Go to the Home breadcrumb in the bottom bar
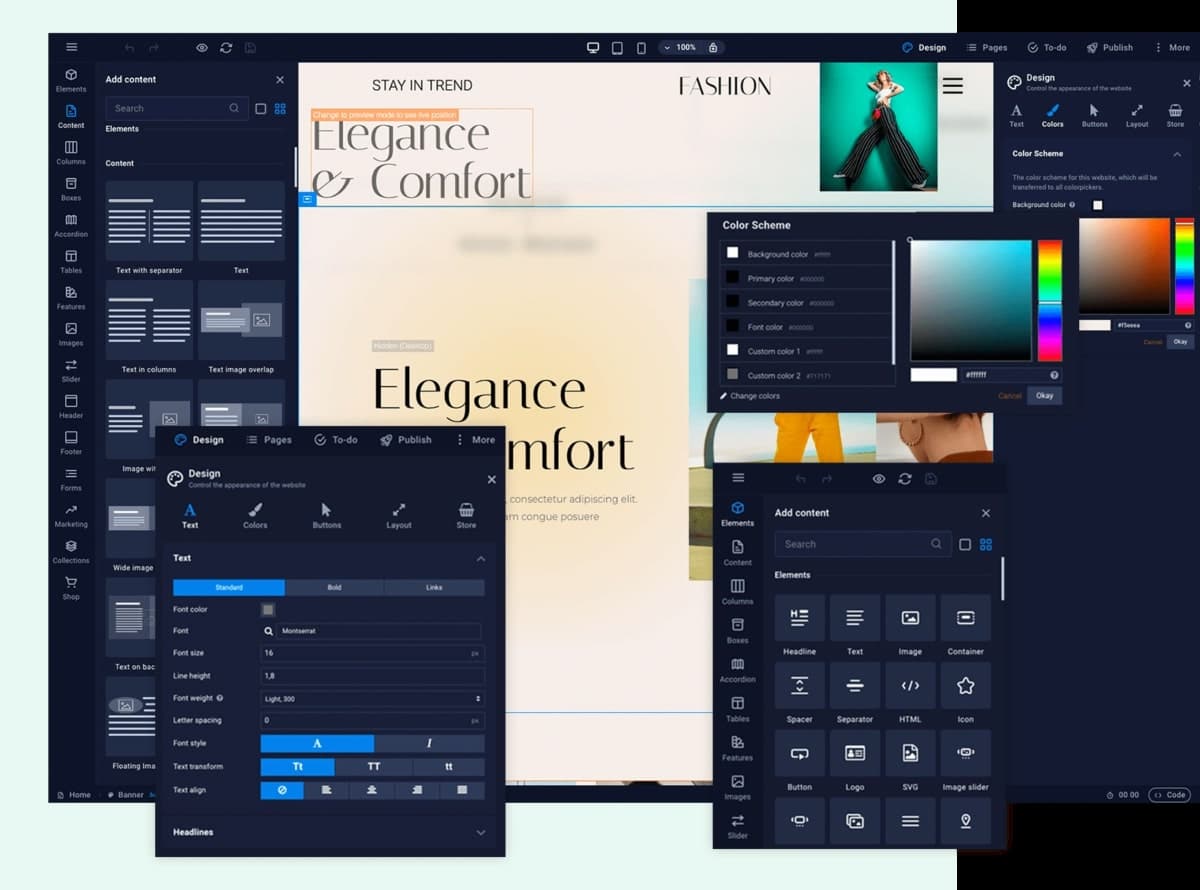The image size is (1200, 890). point(74,795)
